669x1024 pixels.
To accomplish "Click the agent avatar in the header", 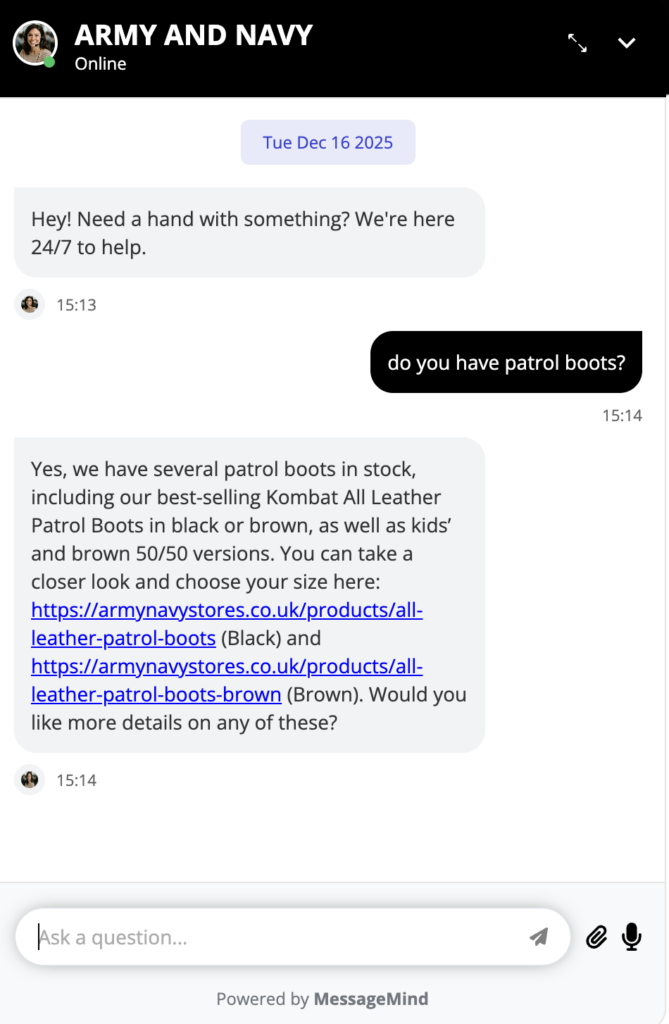I will [x=34, y=43].
